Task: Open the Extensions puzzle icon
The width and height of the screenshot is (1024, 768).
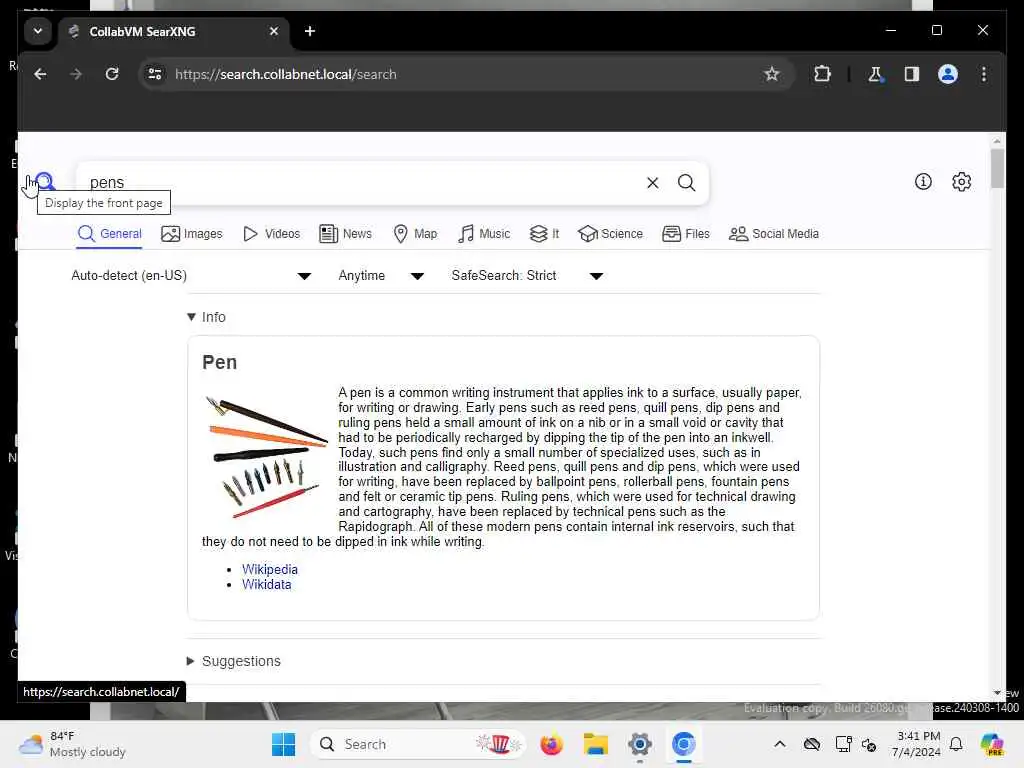Action: point(822,74)
